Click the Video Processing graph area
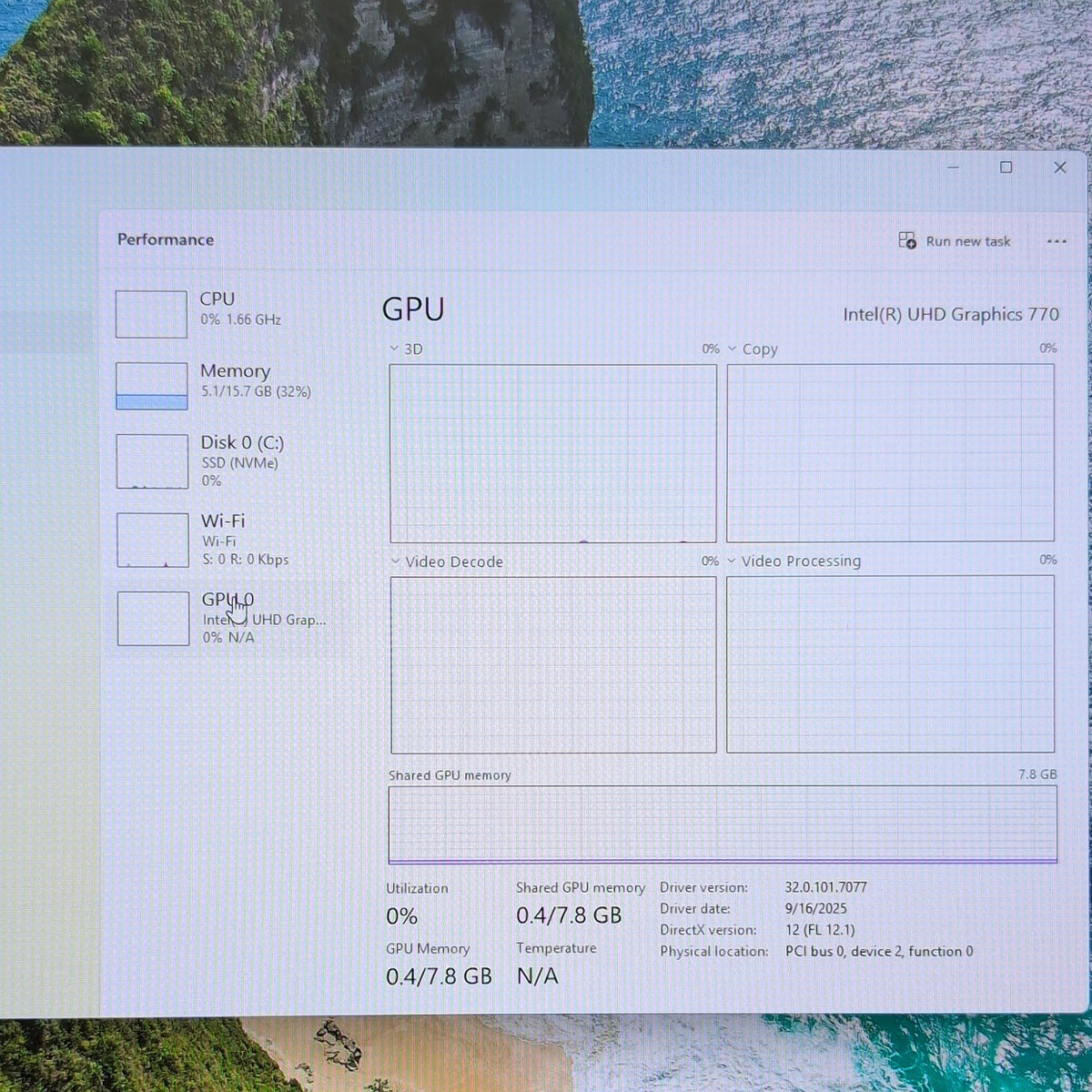The image size is (1092, 1092). point(890,663)
